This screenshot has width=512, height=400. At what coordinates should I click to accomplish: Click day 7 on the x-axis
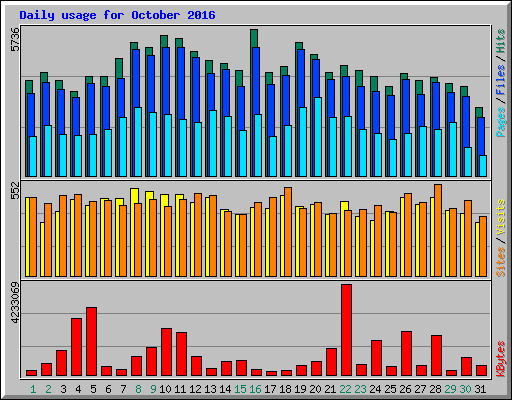123,389
